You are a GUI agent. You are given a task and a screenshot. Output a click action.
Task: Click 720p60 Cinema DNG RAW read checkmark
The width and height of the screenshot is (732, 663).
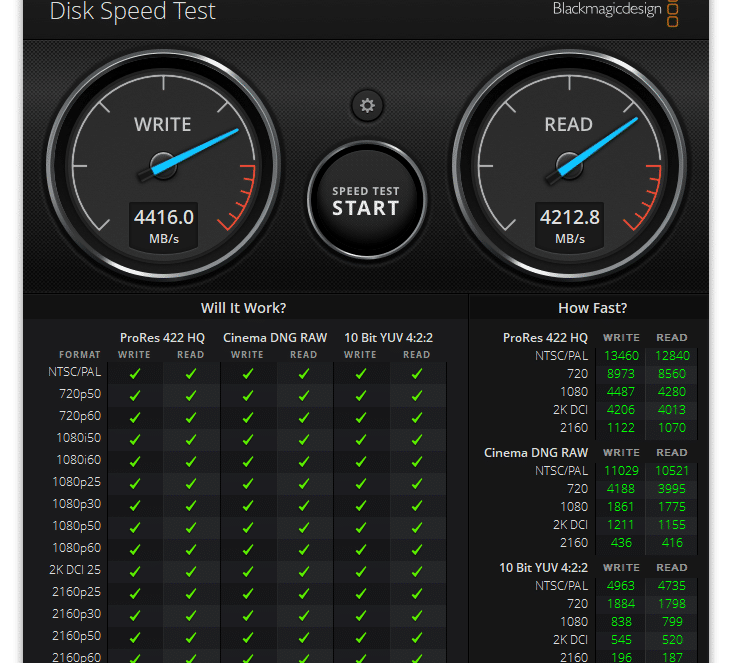click(x=304, y=417)
